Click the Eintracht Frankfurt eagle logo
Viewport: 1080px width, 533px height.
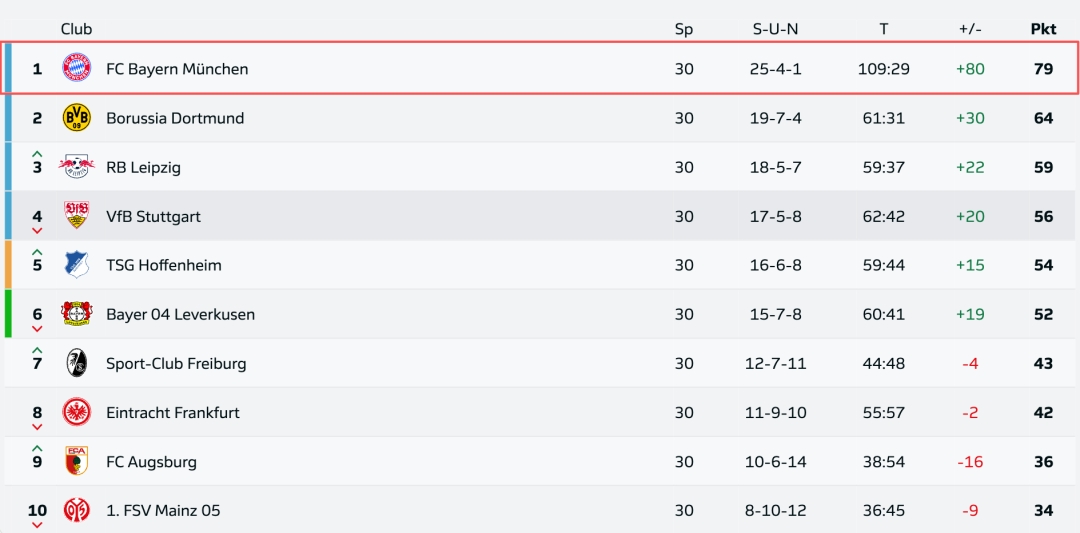(77, 412)
